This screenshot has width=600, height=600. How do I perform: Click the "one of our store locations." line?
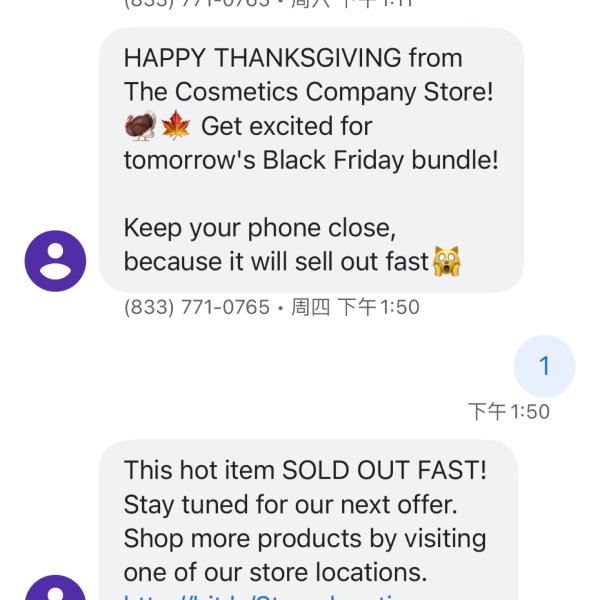[x=275, y=572]
